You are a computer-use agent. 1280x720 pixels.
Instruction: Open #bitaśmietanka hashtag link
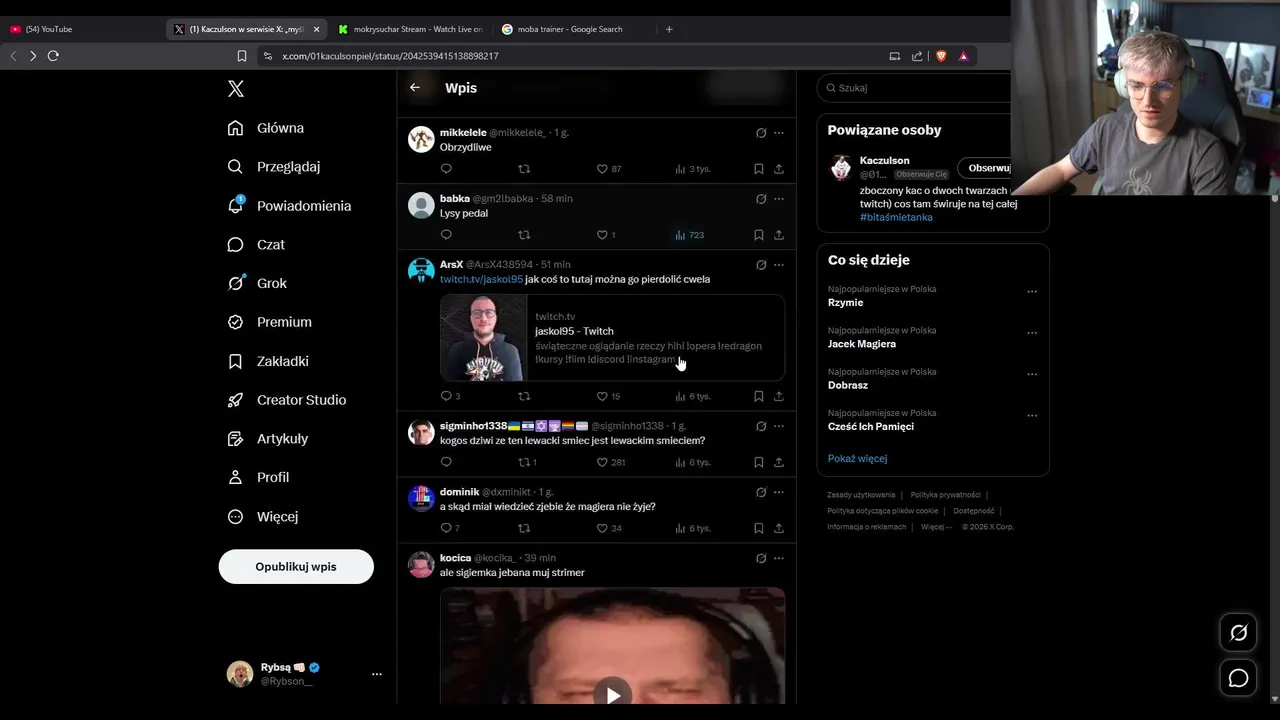896,217
